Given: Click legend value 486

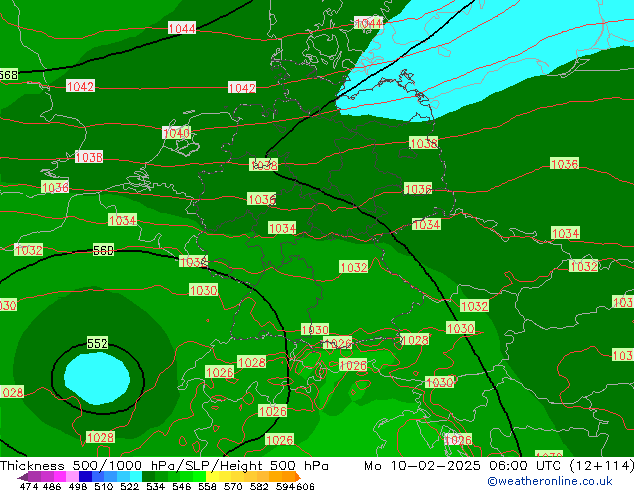Looking at the screenshot, I should (x=52, y=486).
